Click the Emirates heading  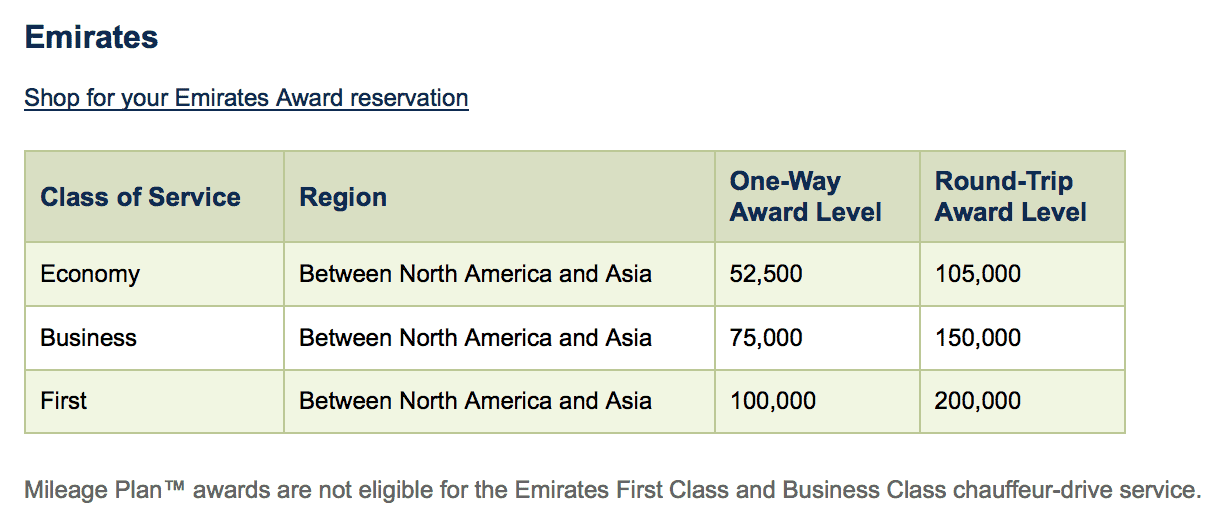click(x=91, y=38)
